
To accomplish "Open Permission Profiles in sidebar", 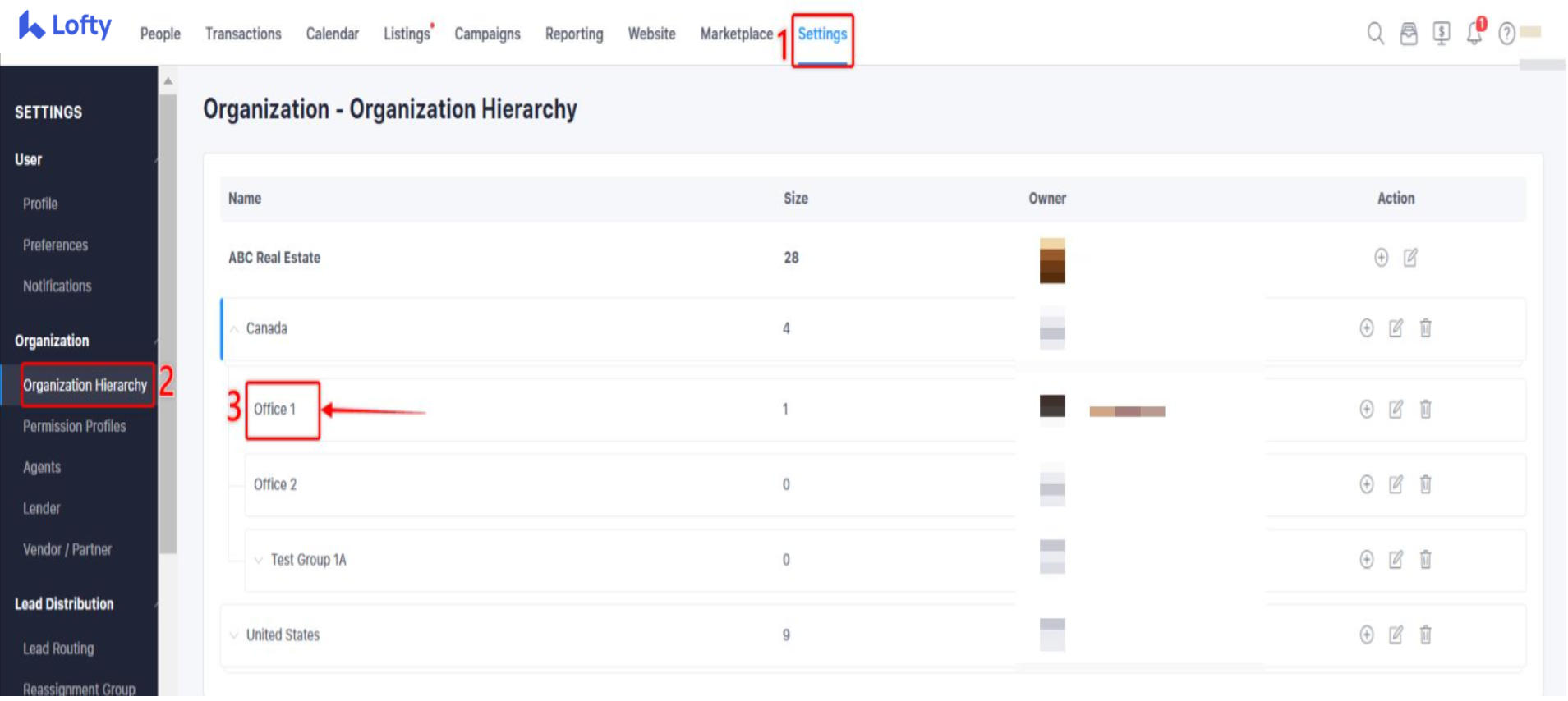I will (74, 427).
